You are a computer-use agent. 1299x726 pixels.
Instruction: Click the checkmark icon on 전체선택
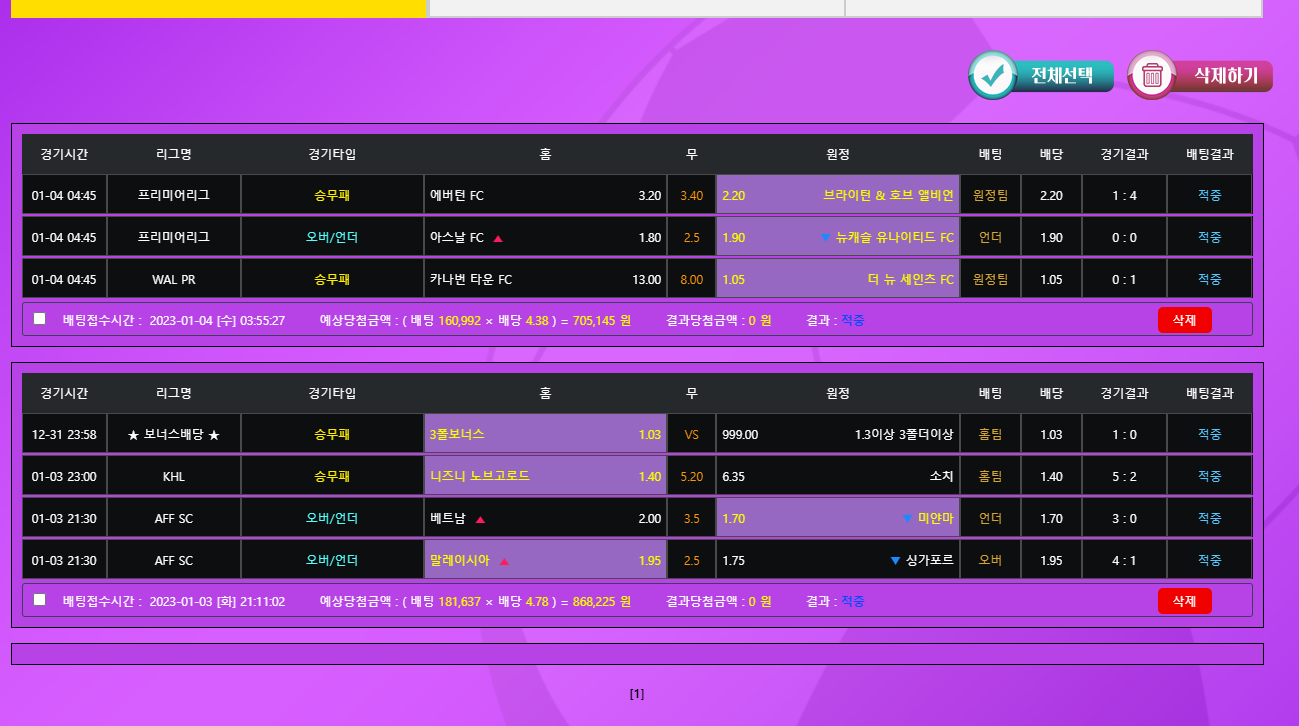(992, 76)
